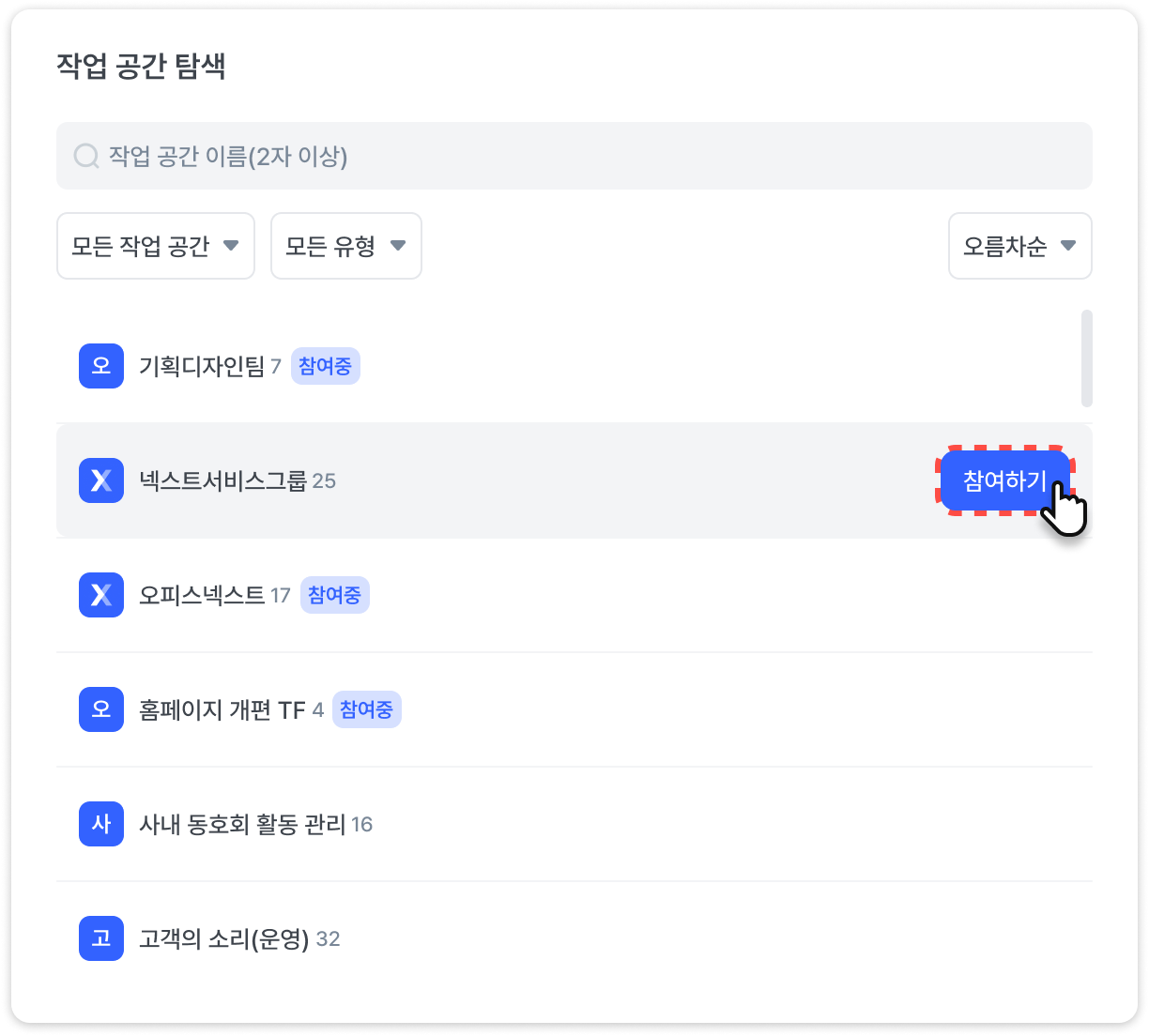The height and width of the screenshot is (1036, 1149).
Task: Open the 오피스넥스트 workspace row
Action: (x=202, y=595)
